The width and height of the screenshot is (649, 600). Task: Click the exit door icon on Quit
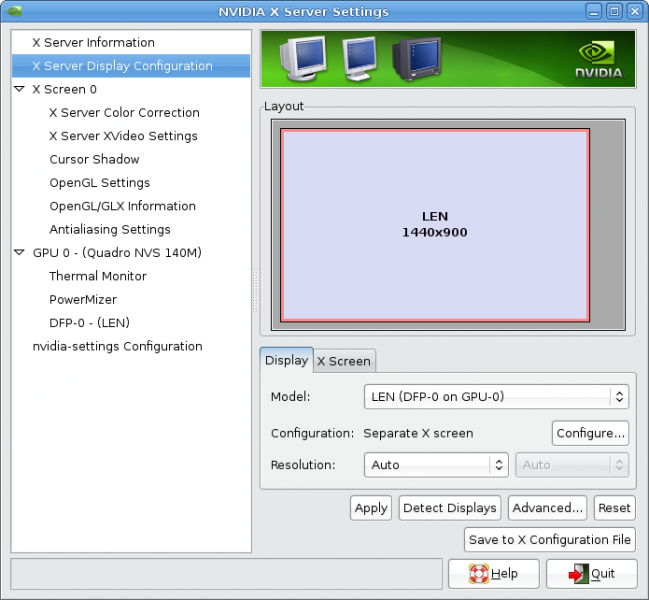click(x=579, y=574)
